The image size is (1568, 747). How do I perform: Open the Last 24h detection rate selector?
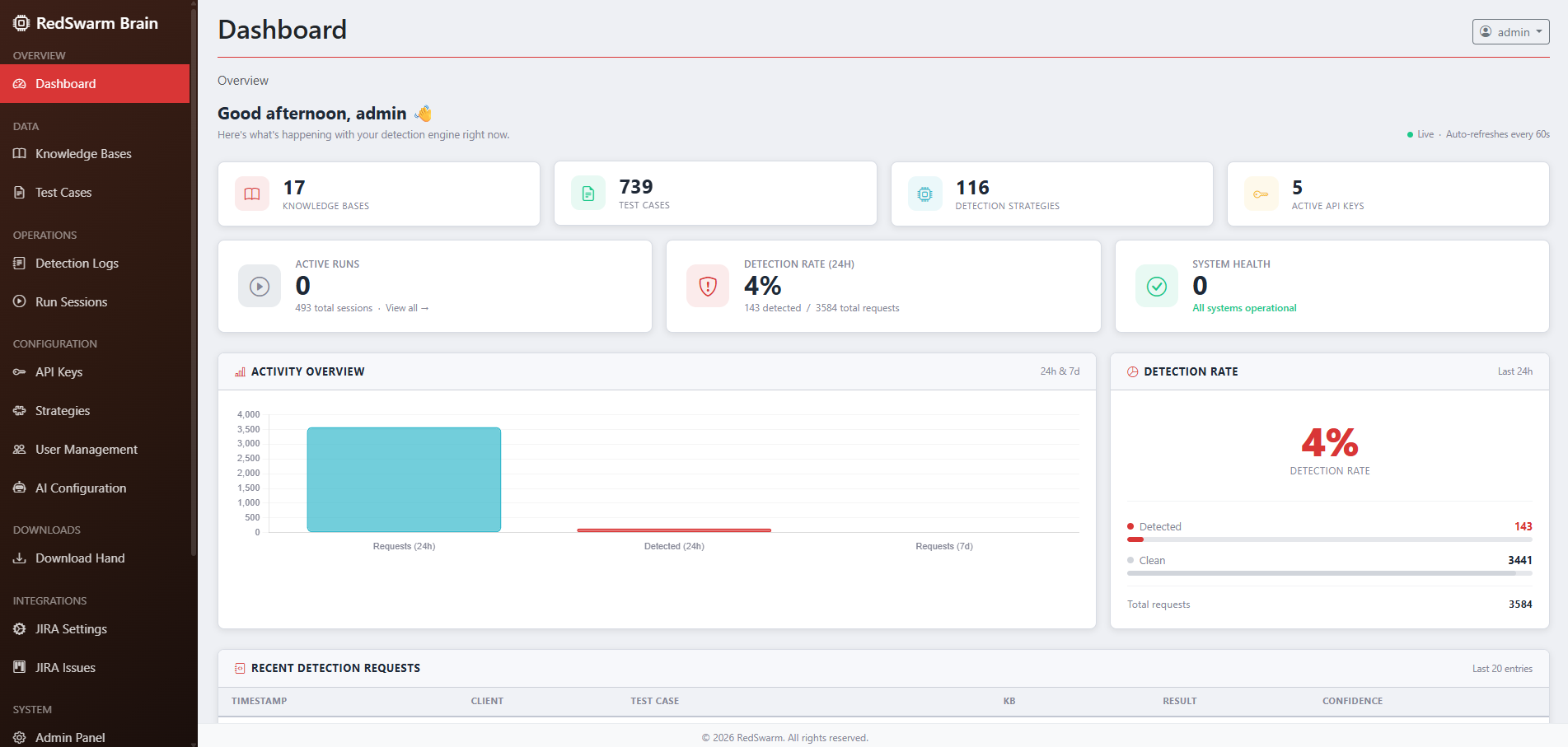coord(1516,371)
